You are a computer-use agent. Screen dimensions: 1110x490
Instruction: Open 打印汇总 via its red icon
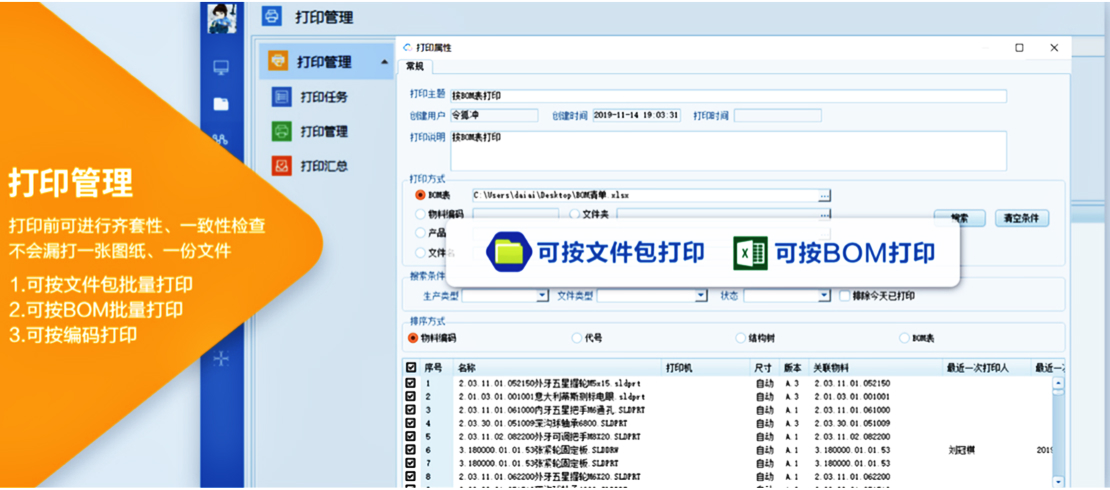(282, 166)
